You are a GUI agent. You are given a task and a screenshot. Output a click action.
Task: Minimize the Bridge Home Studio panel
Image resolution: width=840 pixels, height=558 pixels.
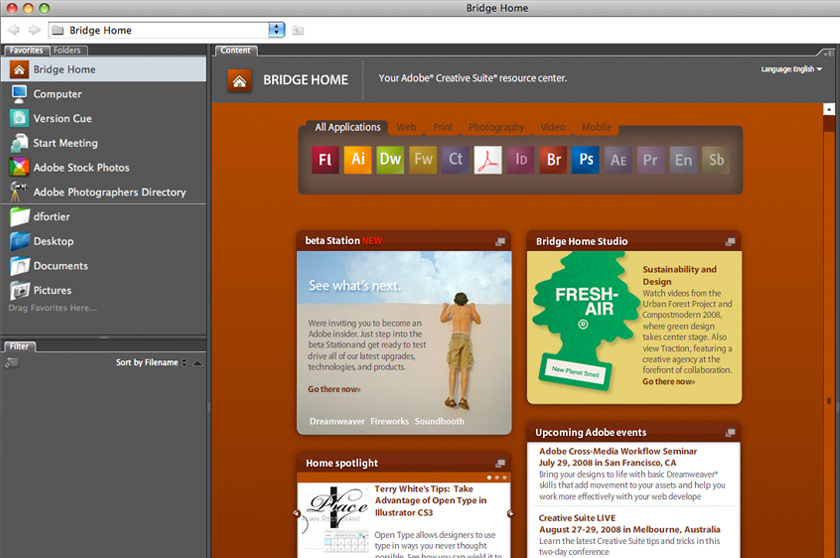pyautogui.click(x=730, y=242)
